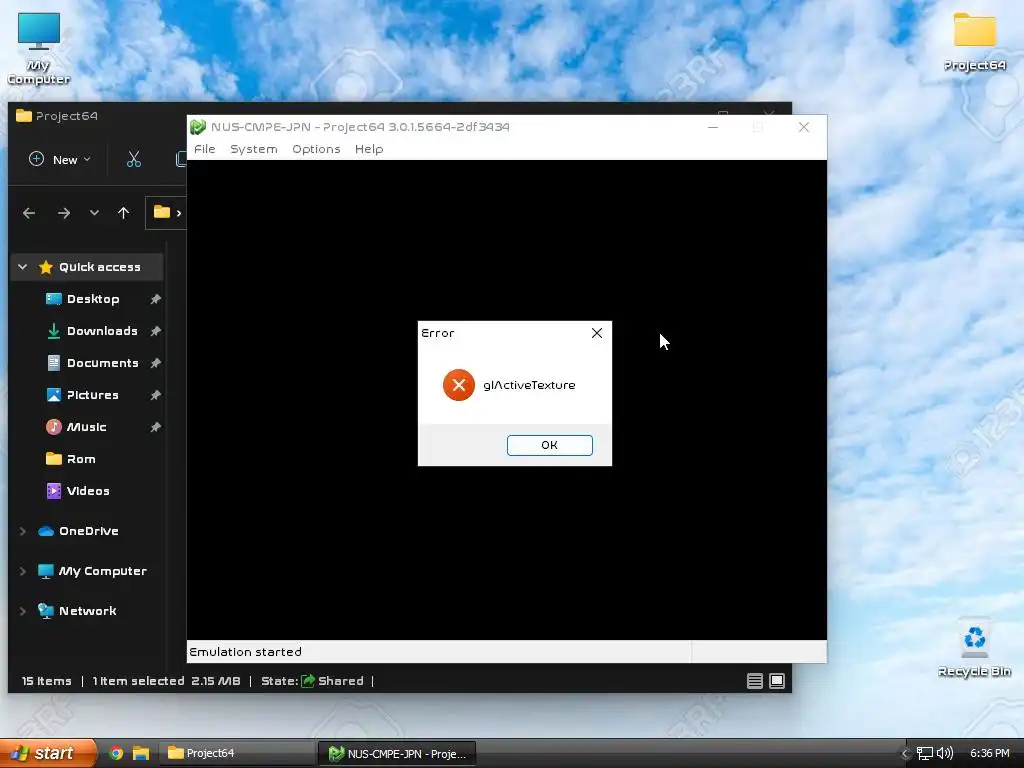Open Downloads in Quick access
This screenshot has width=1024, height=768.
[102, 331]
